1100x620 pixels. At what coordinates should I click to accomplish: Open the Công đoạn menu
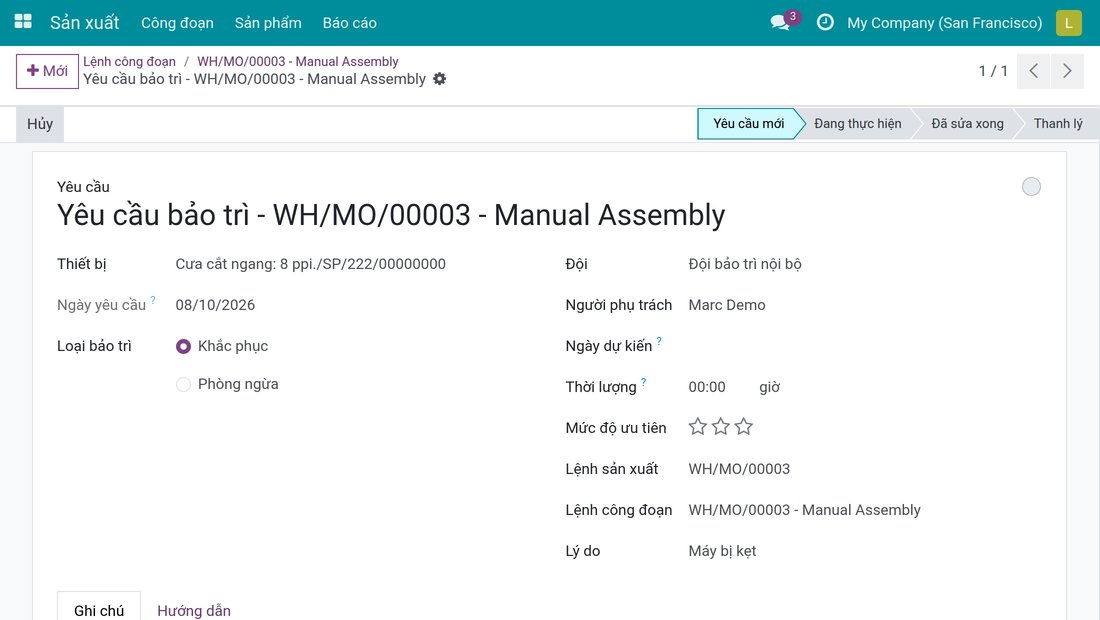pos(177,22)
